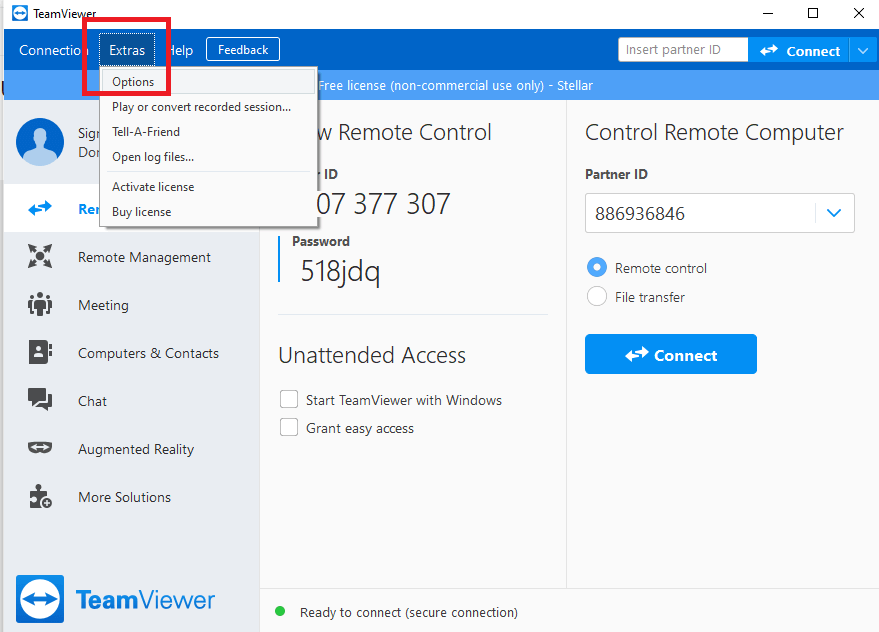
Task: Open Chat label in sidebar
Action: (x=92, y=402)
